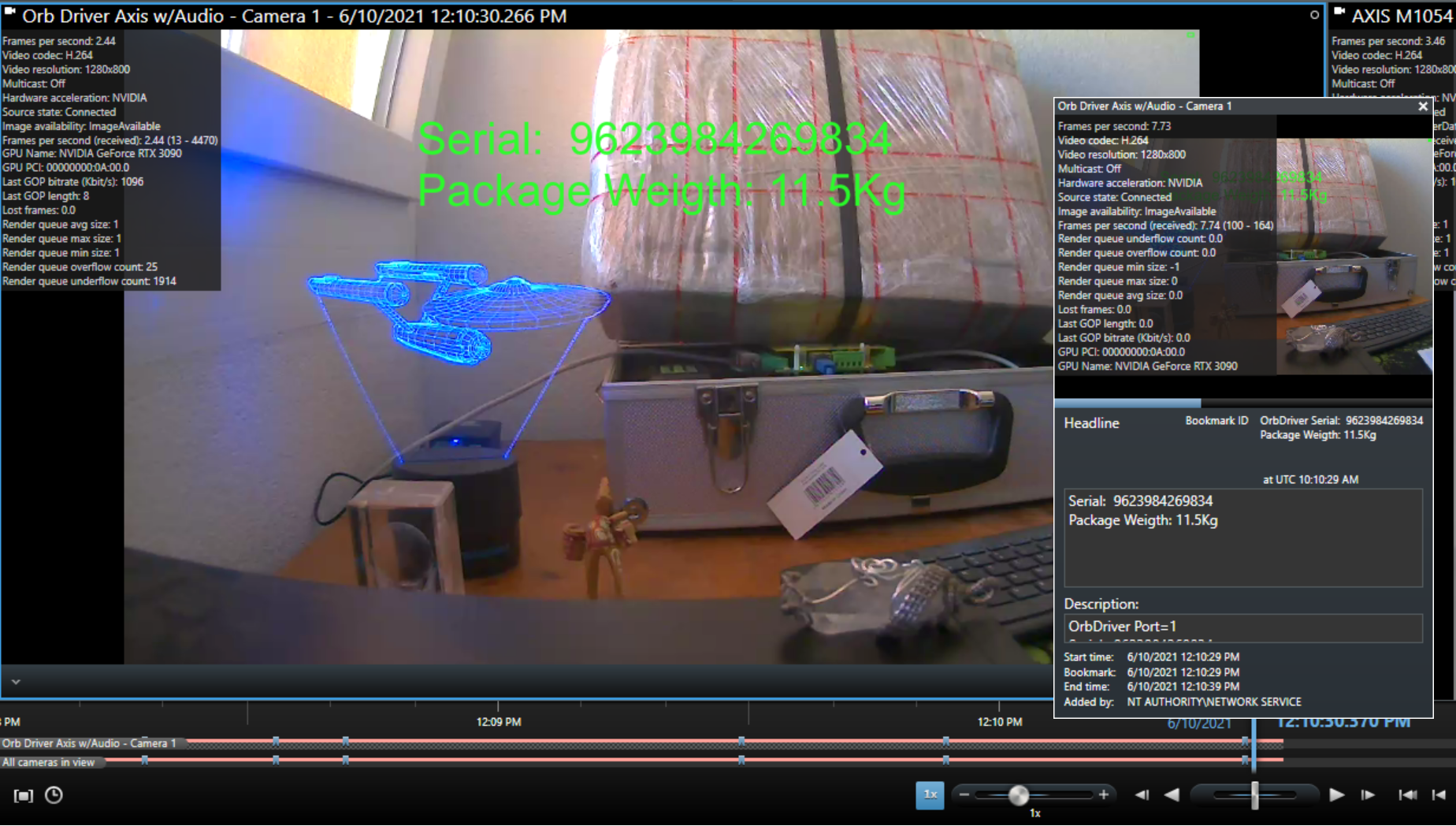Open the go-to-time clock icon
This screenshot has height=826, width=1456.
[x=54, y=795]
